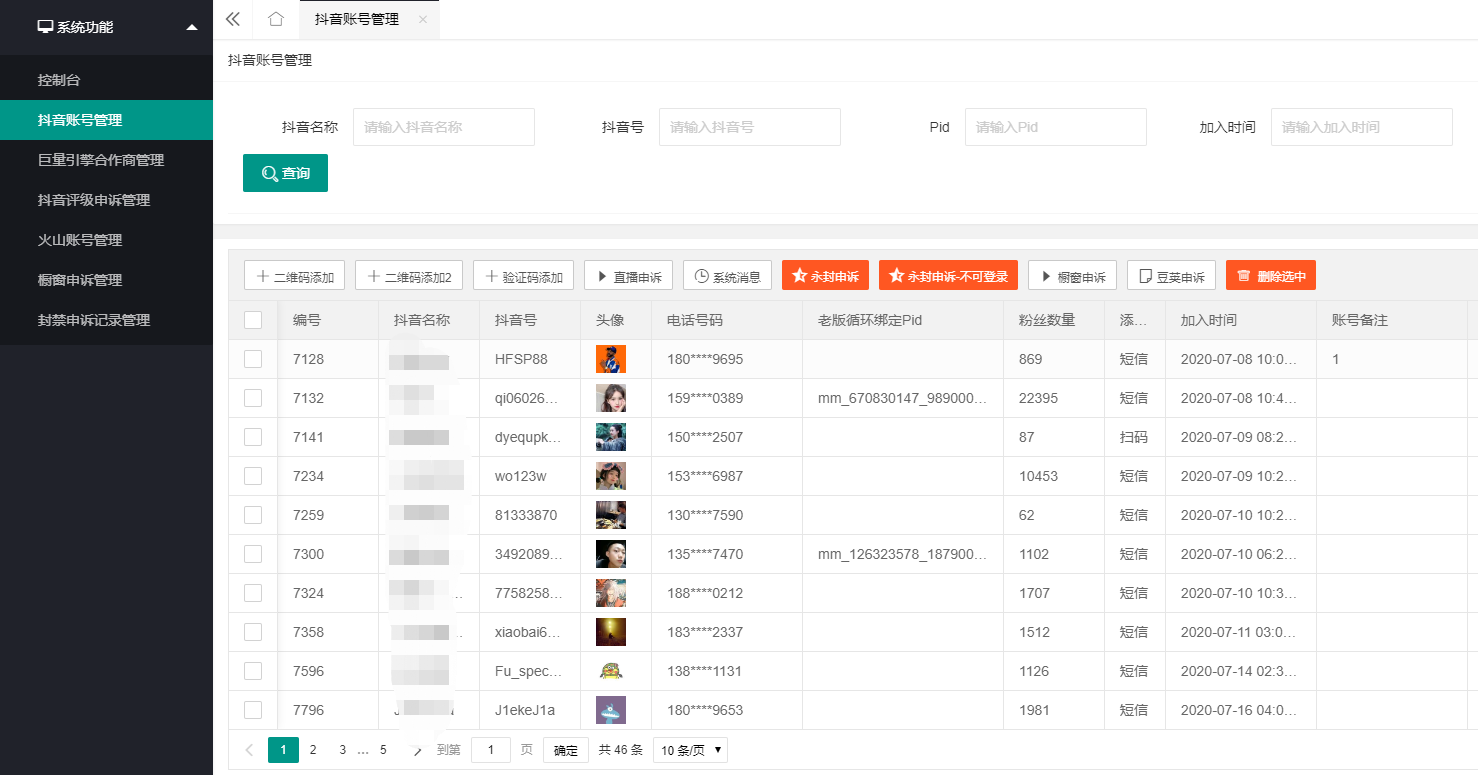
Task: Click the 直播申诉 button
Action: (628, 276)
